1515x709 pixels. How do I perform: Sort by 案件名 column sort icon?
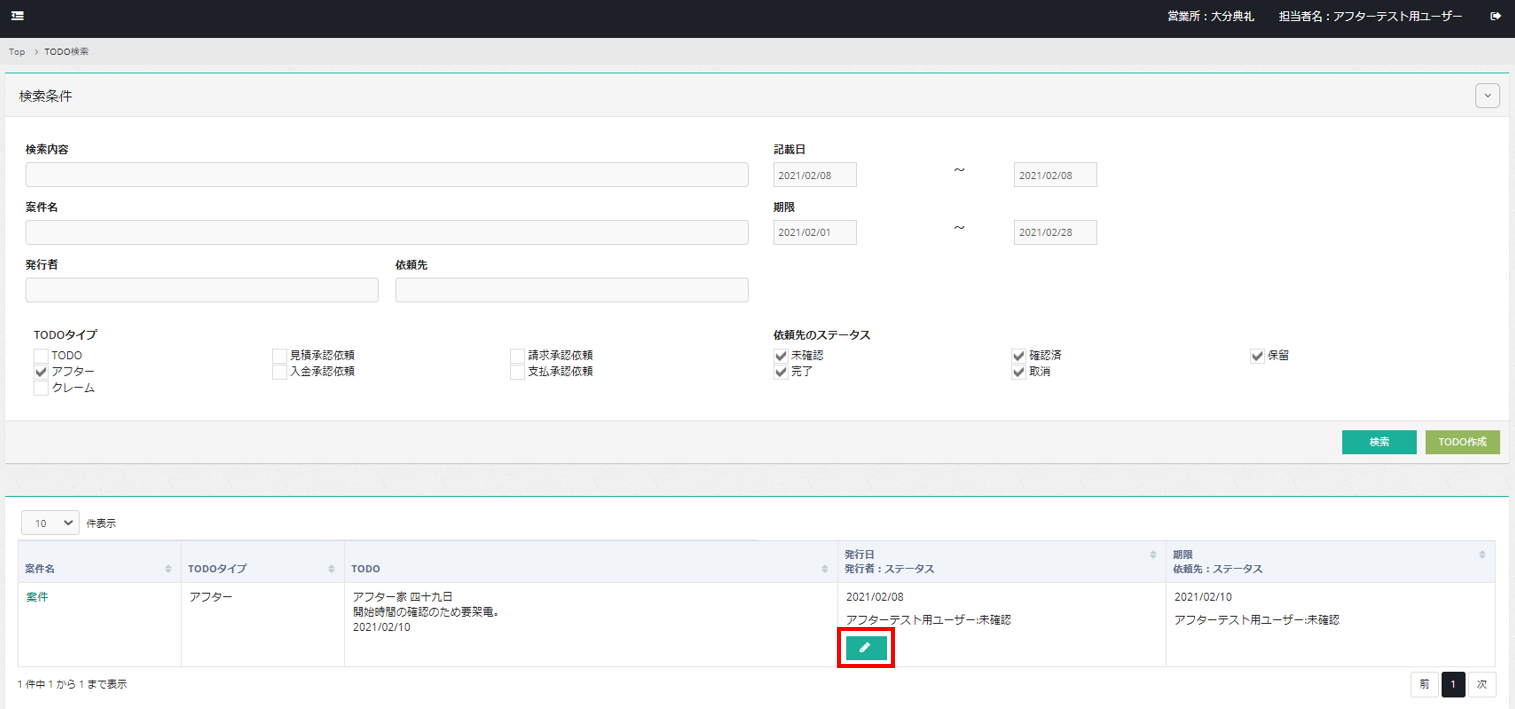click(x=168, y=568)
